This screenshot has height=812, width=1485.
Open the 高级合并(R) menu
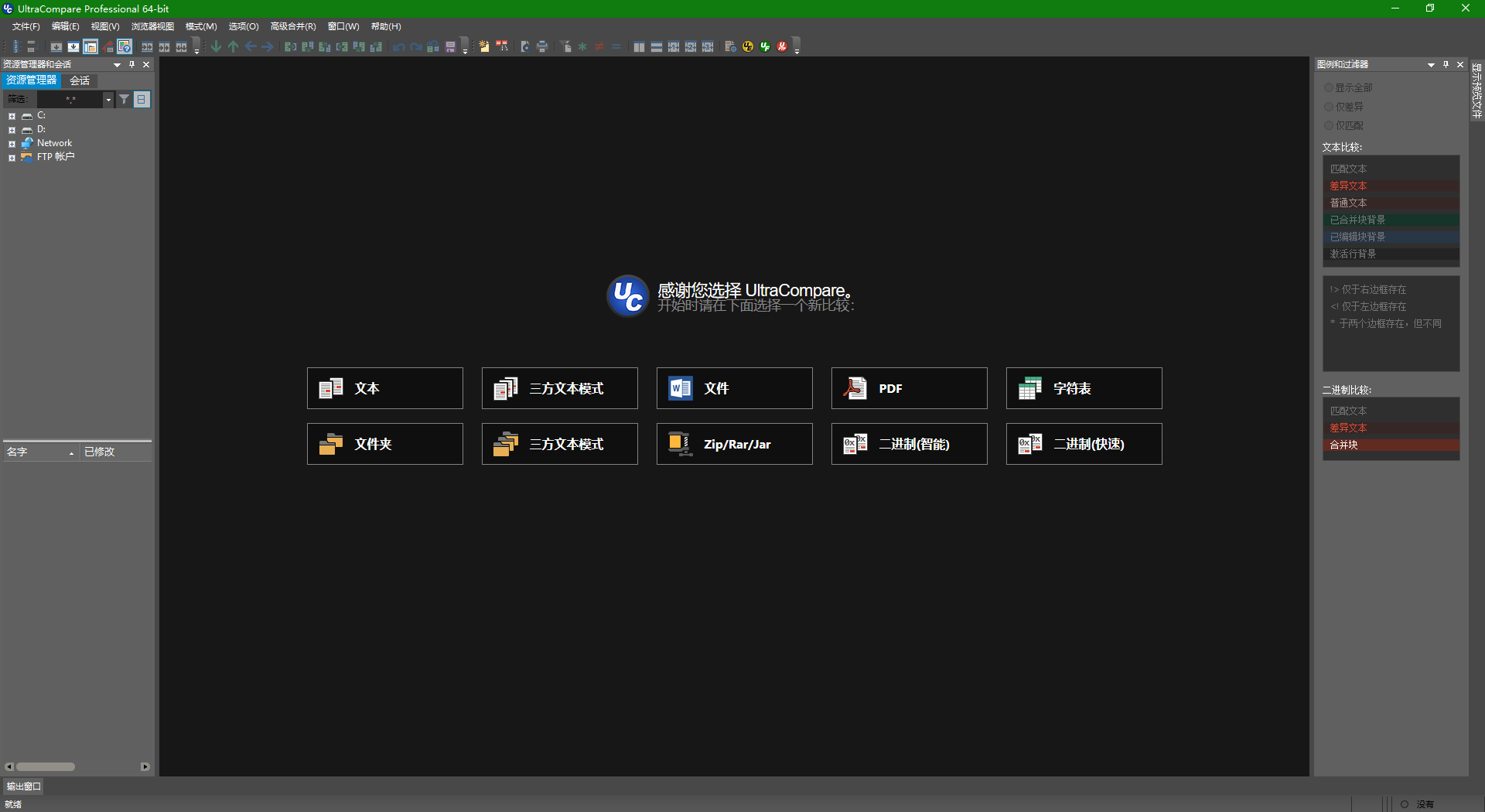click(293, 26)
